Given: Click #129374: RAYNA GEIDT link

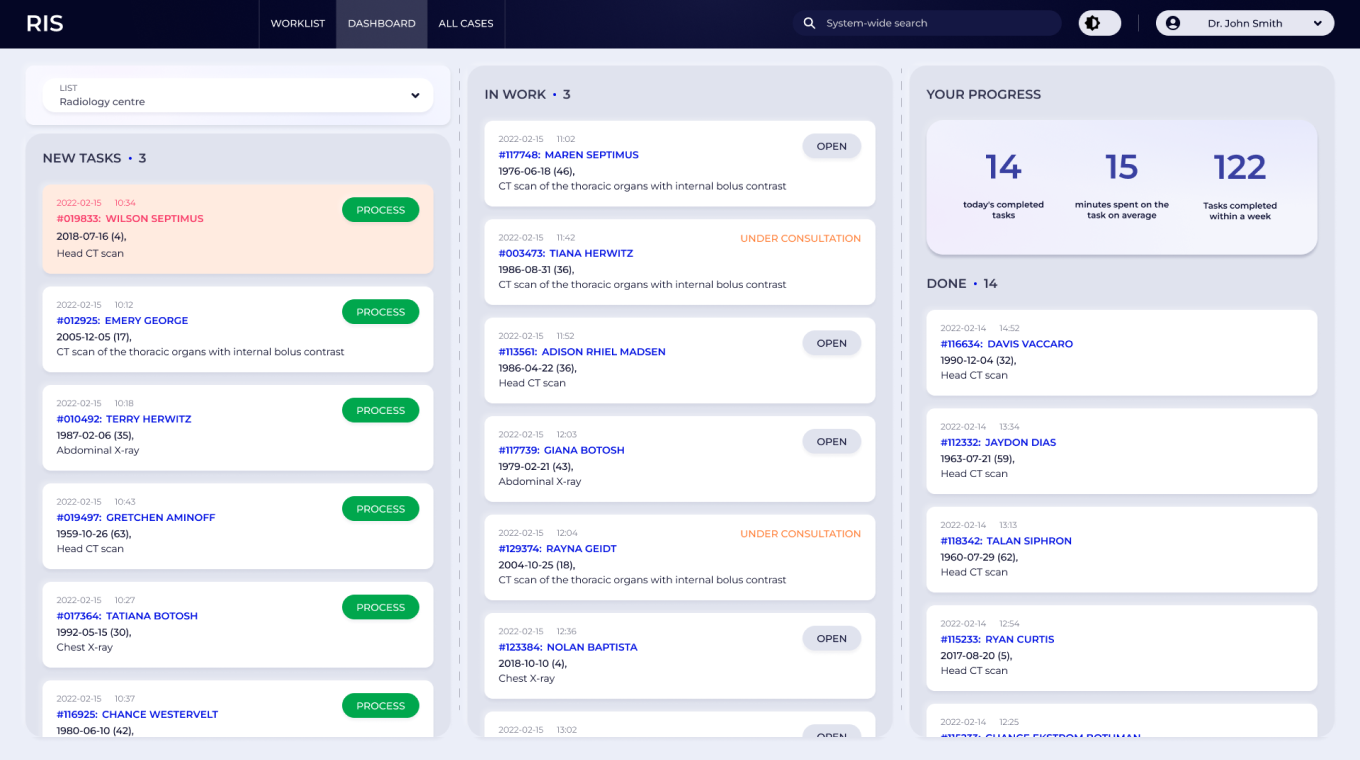Looking at the screenshot, I should point(557,549).
